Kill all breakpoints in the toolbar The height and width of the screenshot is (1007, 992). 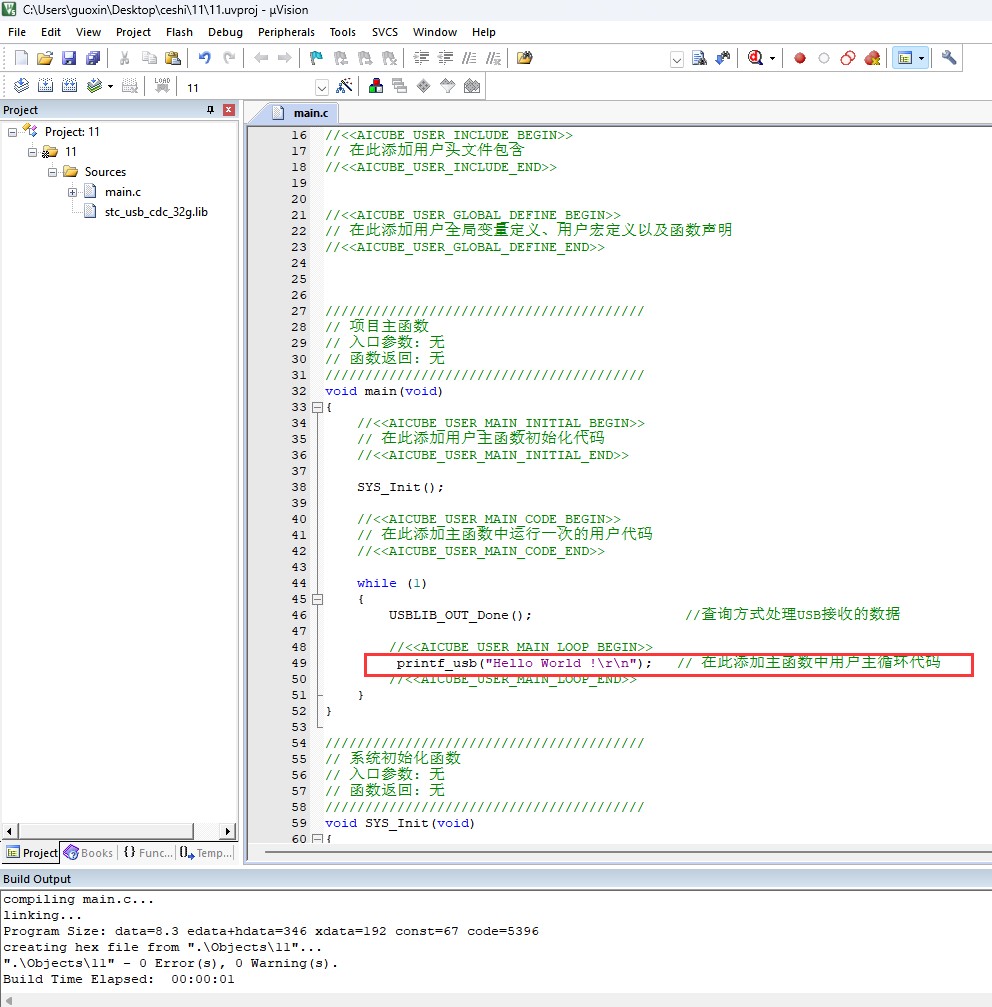pos(872,58)
